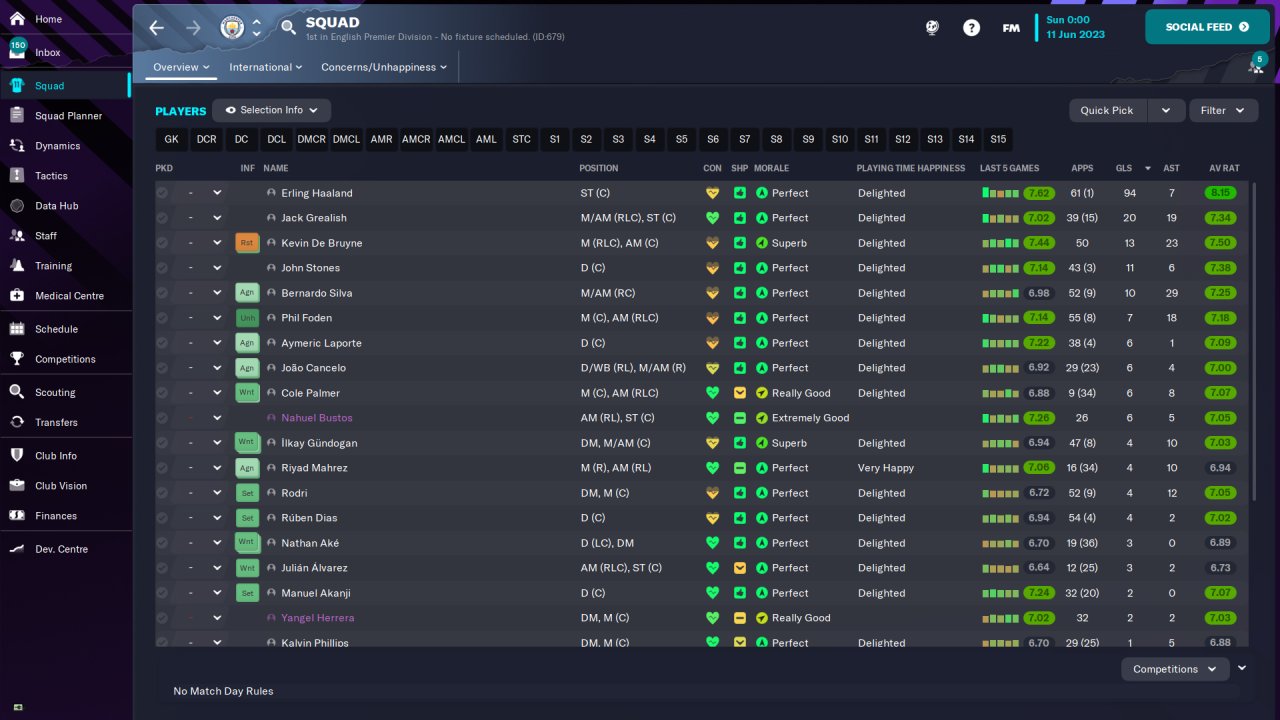Open Club Info in the sidebar
This screenshot has height=720, width=1280.
point(66,456)
